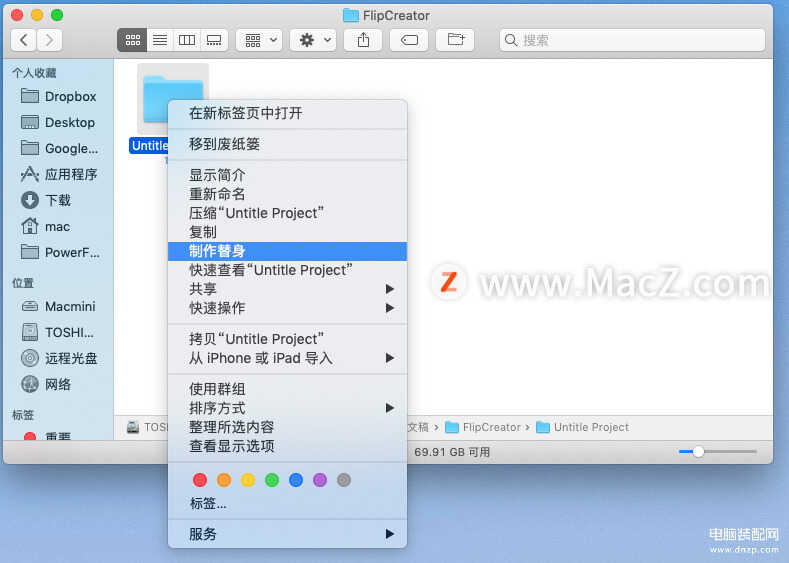This screenshot has width=789, height=563.
Task: Choose 显示简介 from the context menu
Action: point(287,175)
